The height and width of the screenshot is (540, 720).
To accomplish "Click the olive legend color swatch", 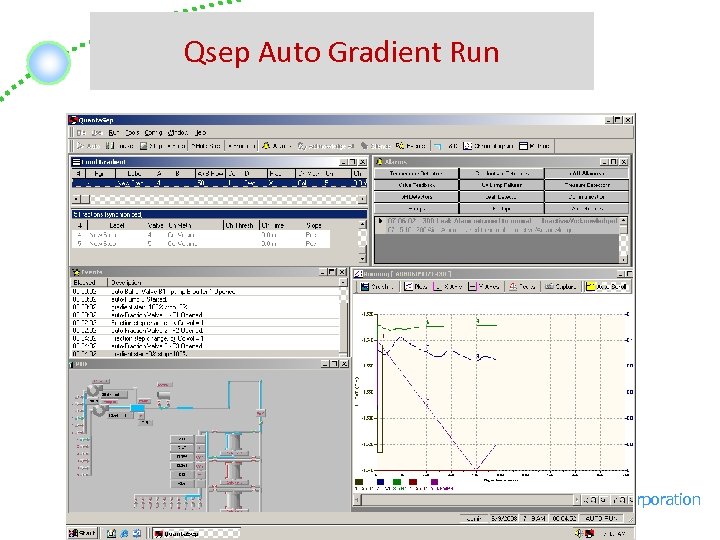I will (x=359, y=482).
